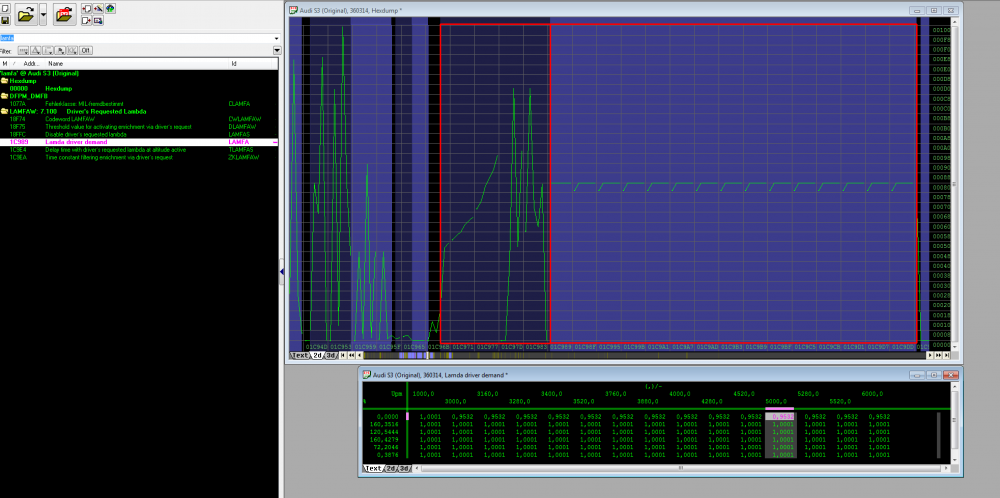Click the M column header

click(x=4, y=64)
